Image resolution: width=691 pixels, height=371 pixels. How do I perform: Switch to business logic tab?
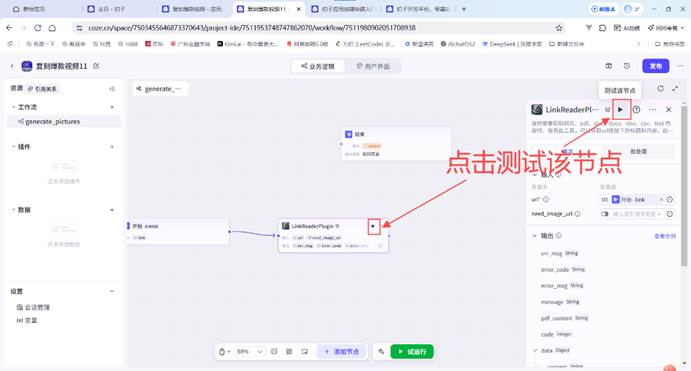(318, 66)
